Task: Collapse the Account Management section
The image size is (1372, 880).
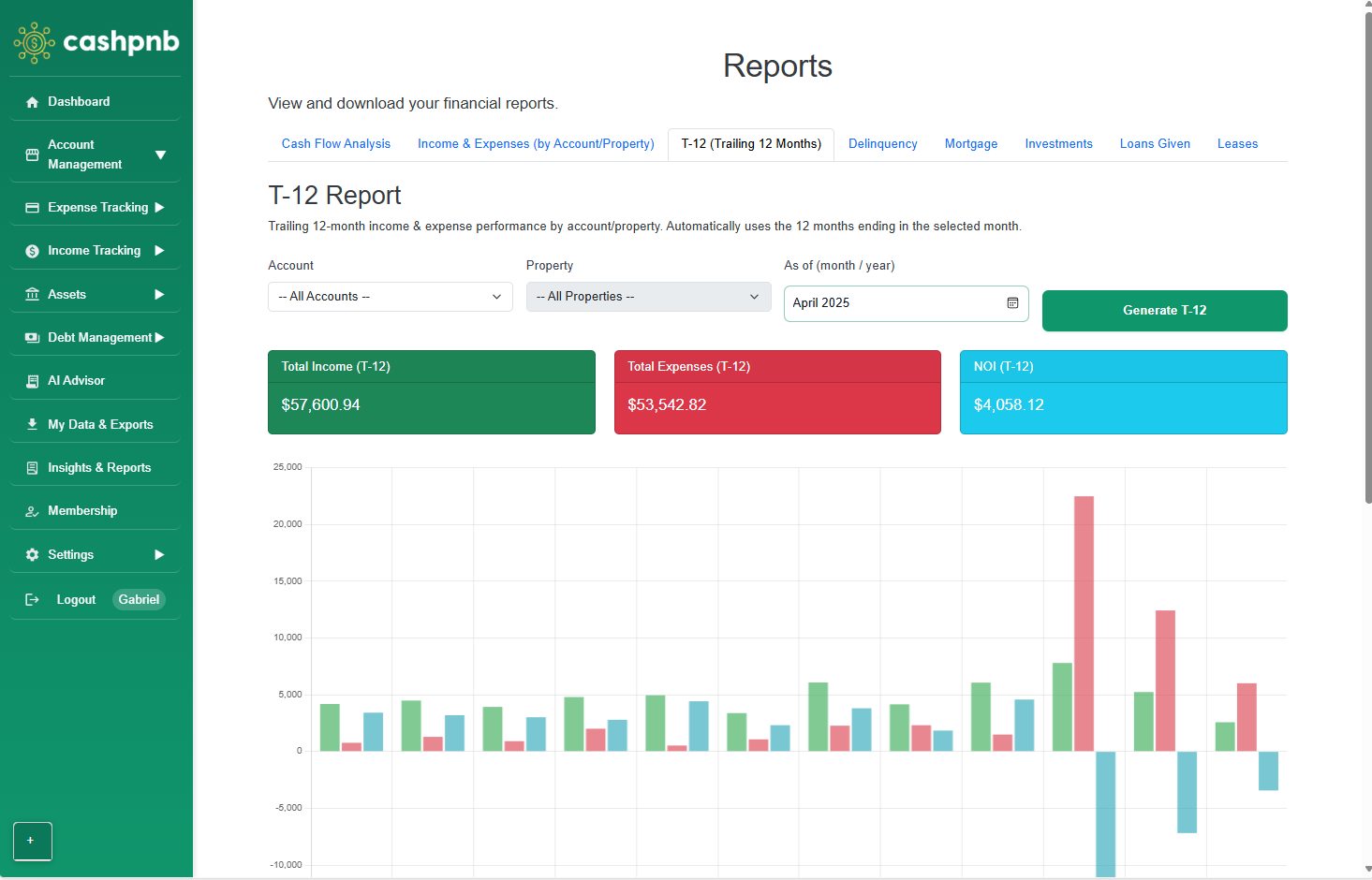Action: pos(159,154)
